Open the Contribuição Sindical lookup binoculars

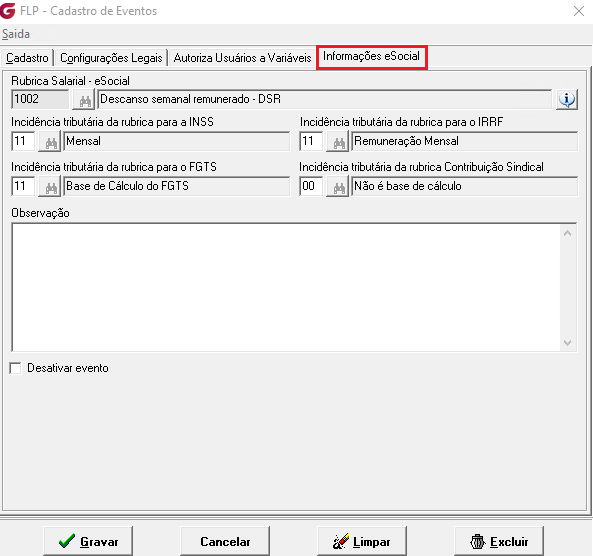(338, 186)
